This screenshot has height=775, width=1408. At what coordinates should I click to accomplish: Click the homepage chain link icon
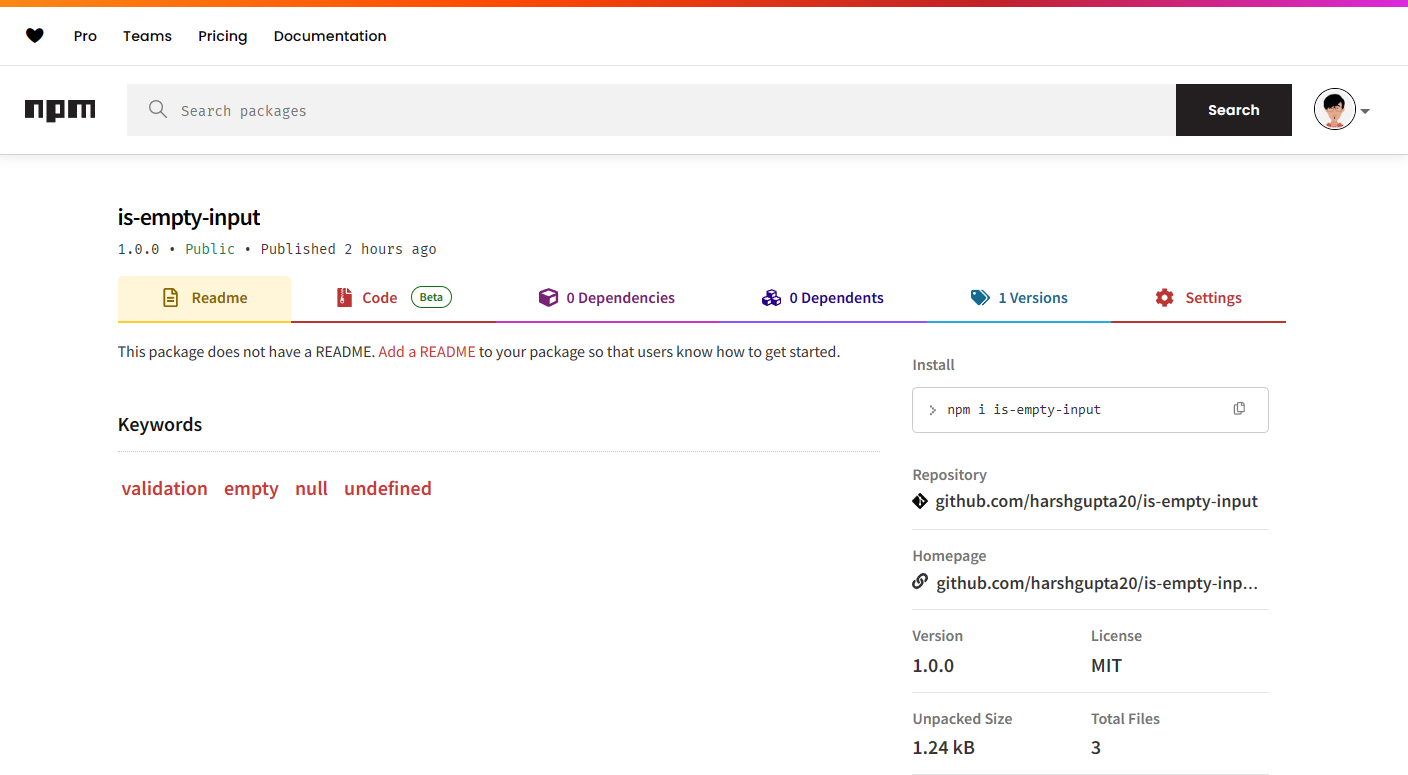(920, 582)
